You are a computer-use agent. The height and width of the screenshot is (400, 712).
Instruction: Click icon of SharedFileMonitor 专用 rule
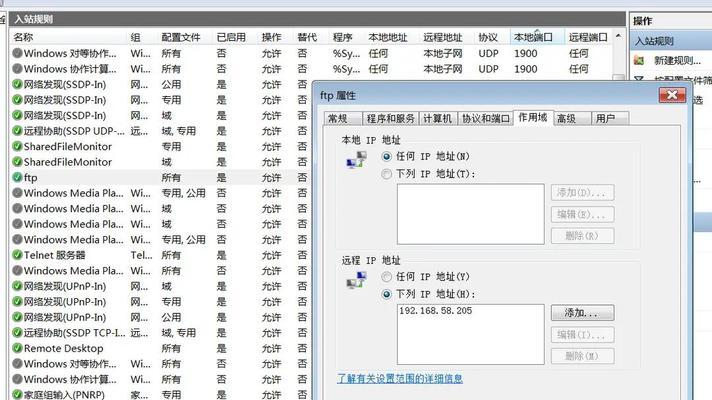click(17, 146)
